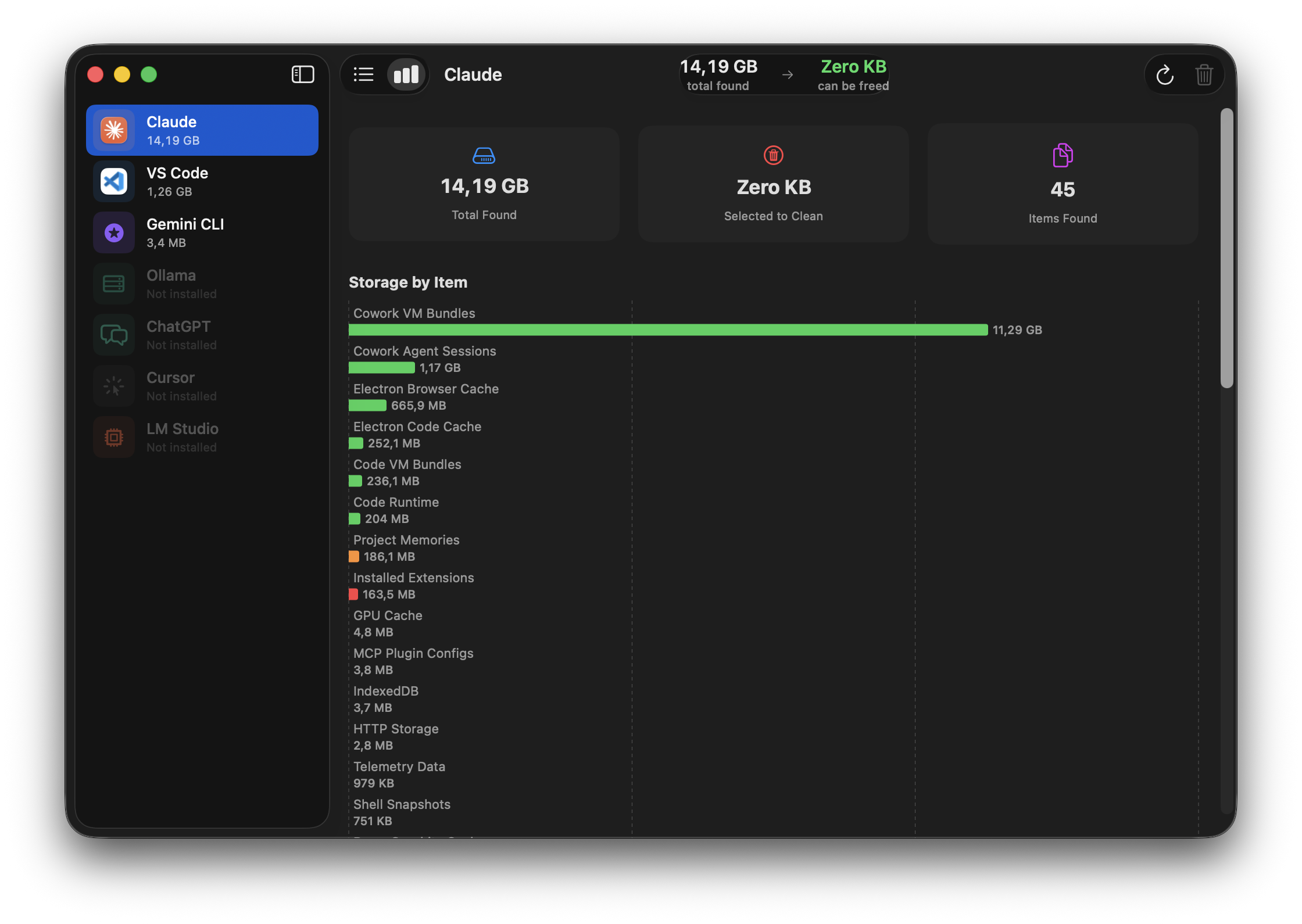The height and width of the screenshot is (924, 1302).
Task: Switch to bar chart view
Action: (x=406, y=74)
